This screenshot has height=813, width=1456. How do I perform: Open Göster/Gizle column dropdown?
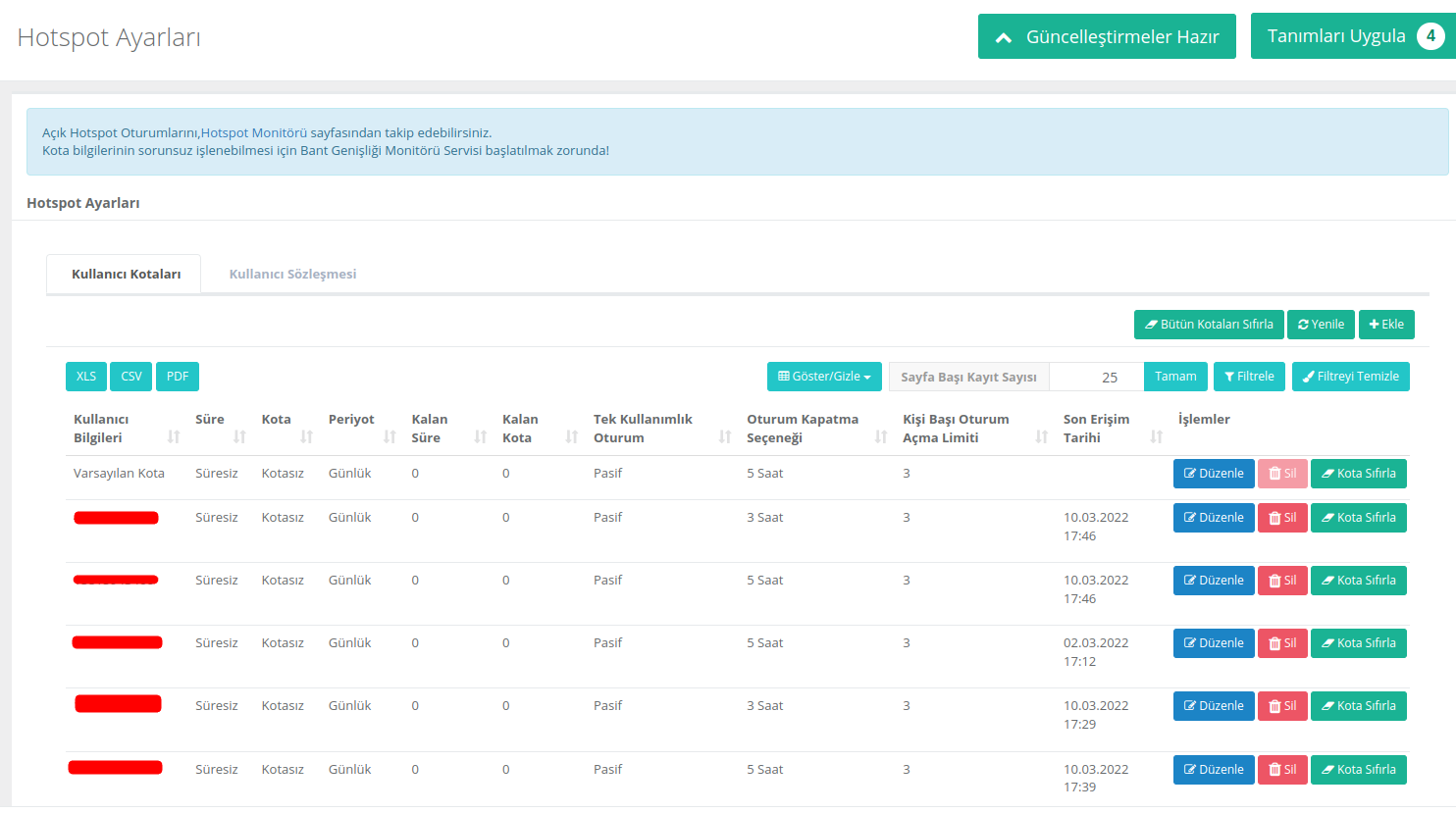(824, 377)
